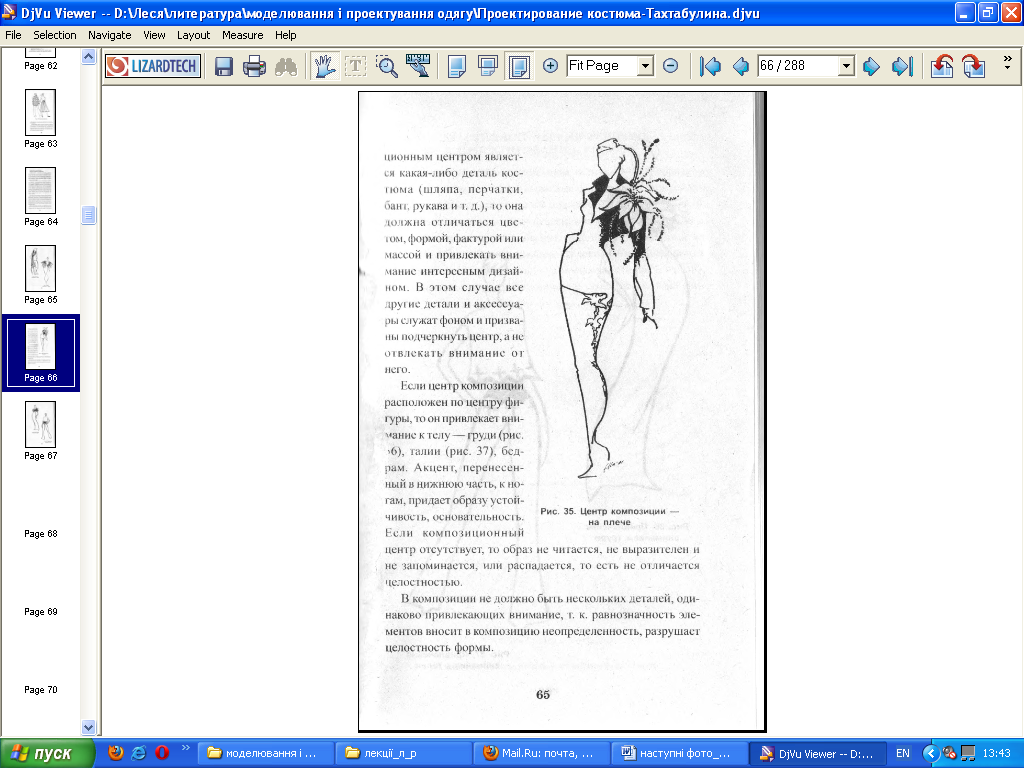Click the Page 69 label
This screenshot has width=1024, height=768.
pyautogui.click(x=40, y=612)
